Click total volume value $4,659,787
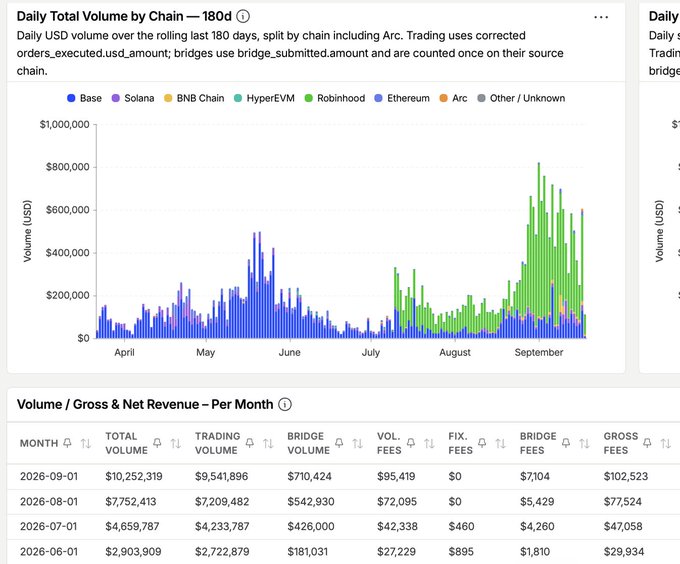The image size is (680, 564). point(132,526)
